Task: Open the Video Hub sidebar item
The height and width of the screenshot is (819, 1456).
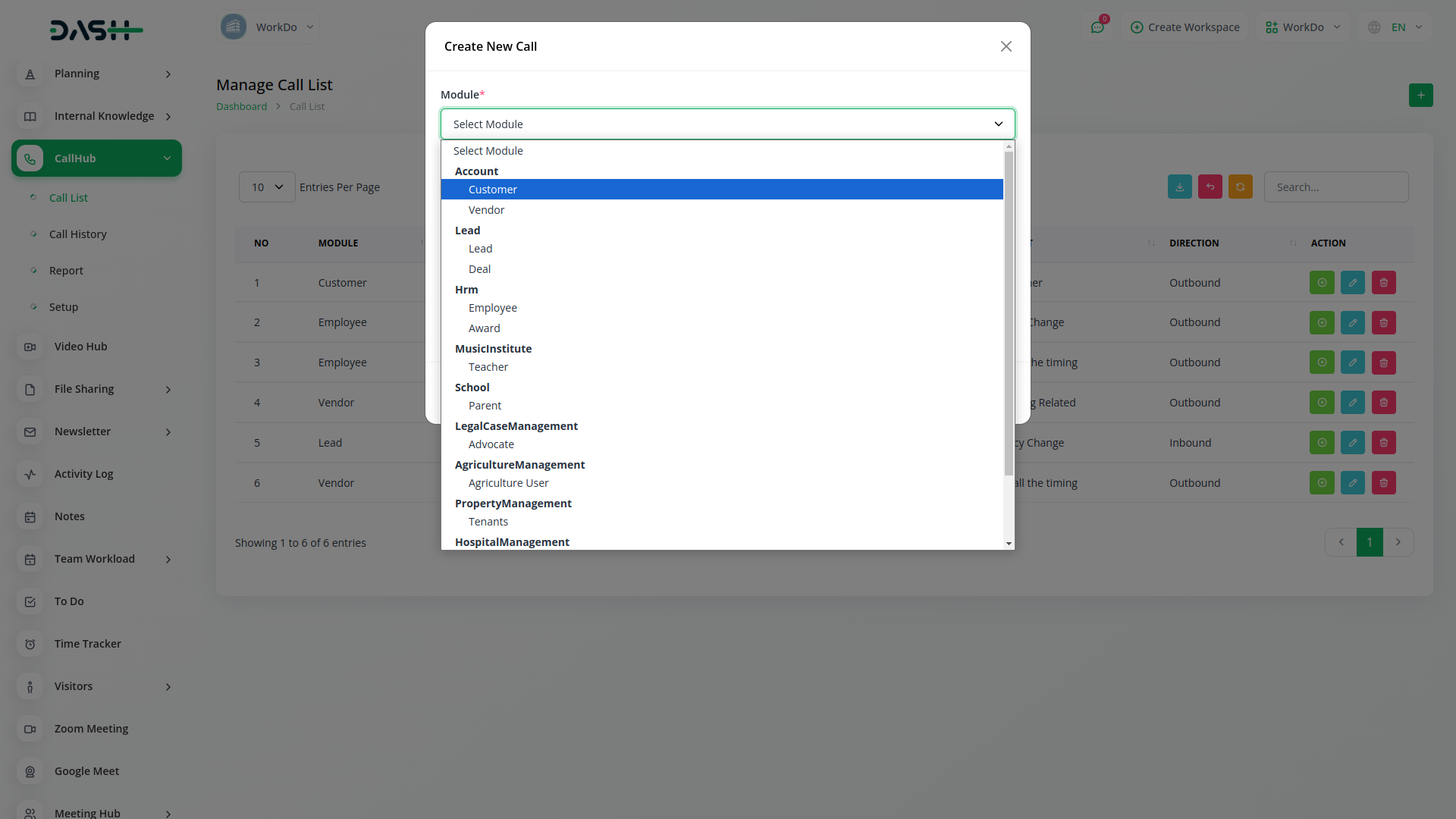Action: pyautogui.click(x=80, y=347)
